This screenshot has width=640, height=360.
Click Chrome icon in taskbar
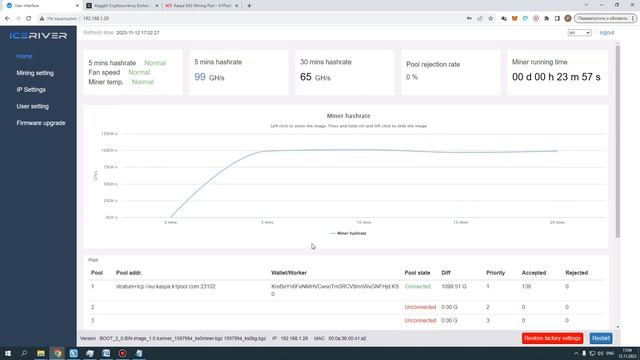pos(57,353)
